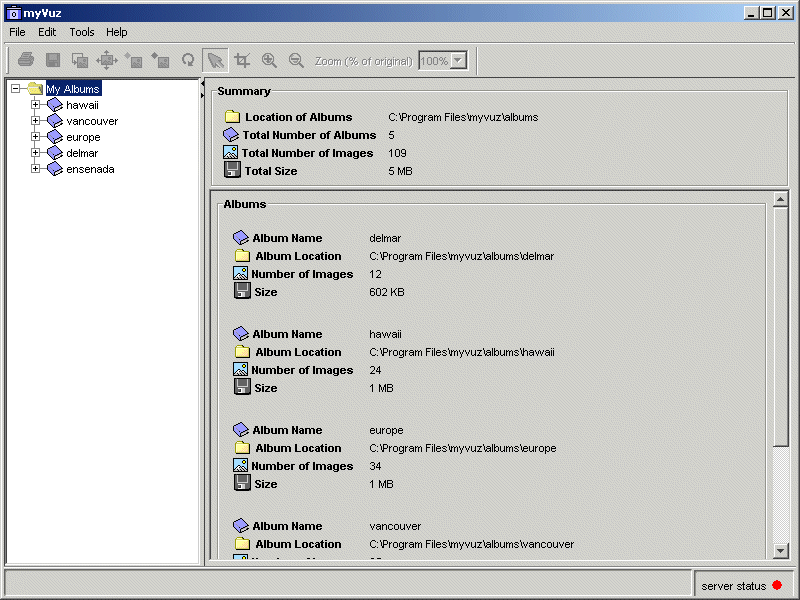Click the summary path 'C:\Program Files\myvuz\albums'
The image size is (800, 600).
(x=463, y=117)
